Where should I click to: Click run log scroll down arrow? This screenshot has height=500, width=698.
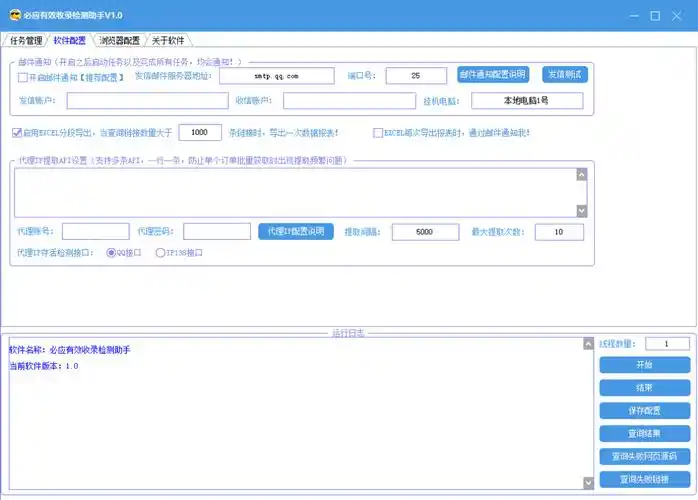[x=588, y=483]
